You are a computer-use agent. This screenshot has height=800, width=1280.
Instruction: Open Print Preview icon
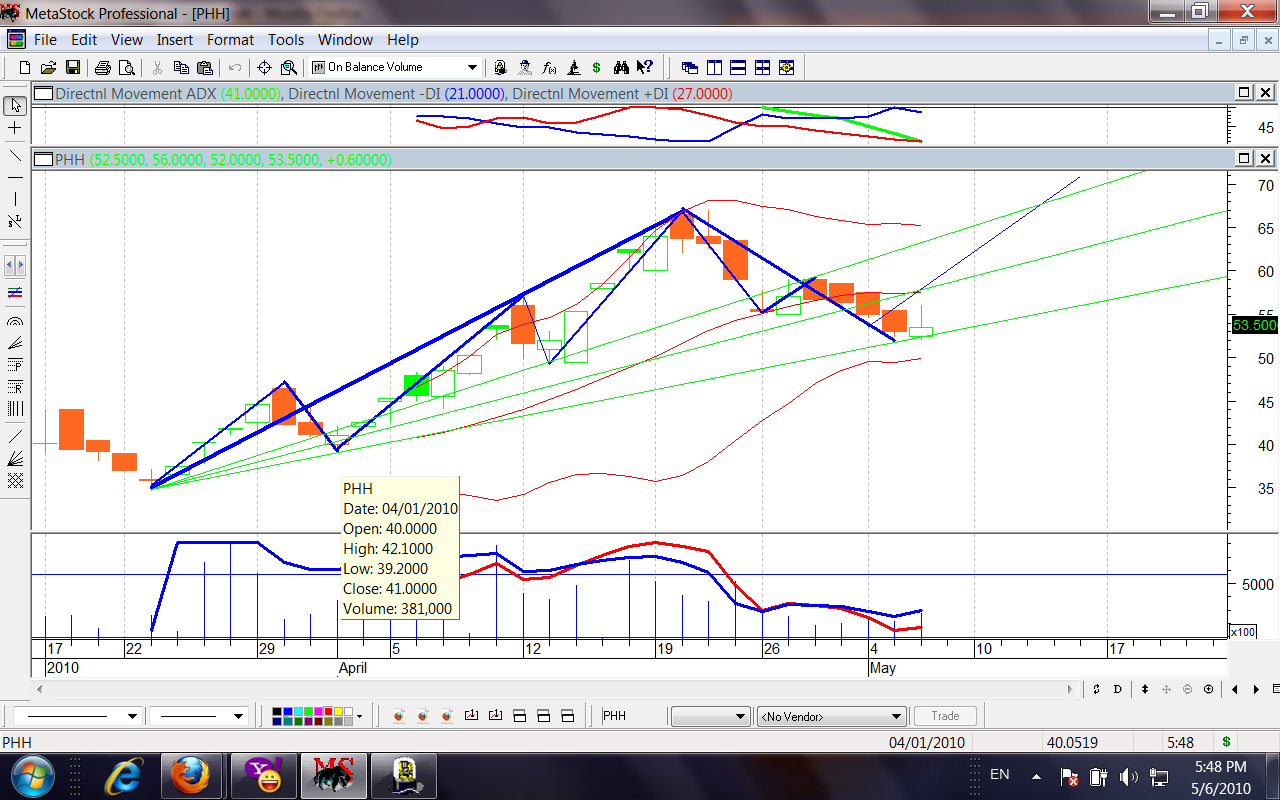126,67
